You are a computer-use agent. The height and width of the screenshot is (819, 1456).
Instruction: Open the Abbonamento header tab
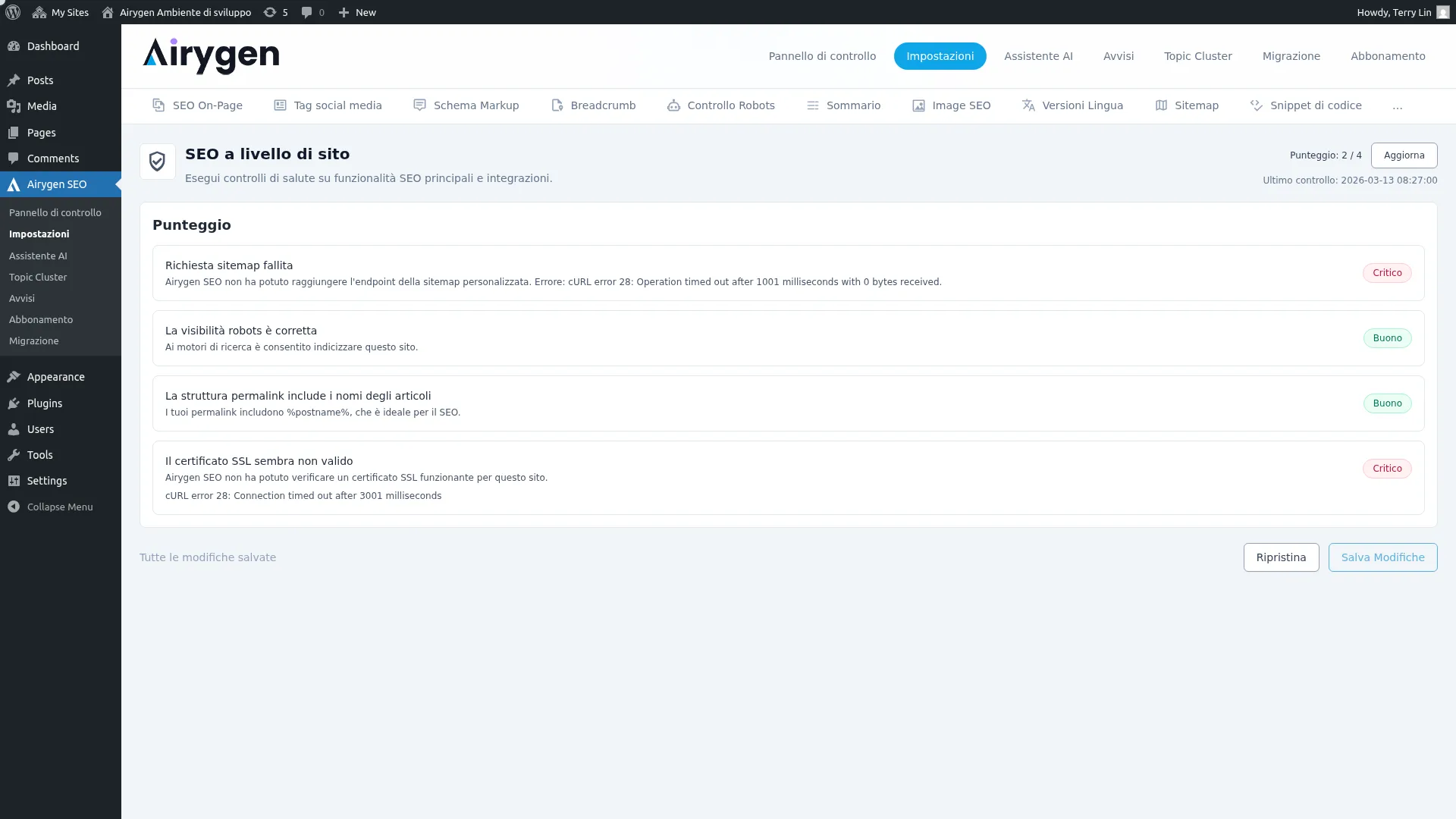pyautogui.click(x=1388, y=56)
